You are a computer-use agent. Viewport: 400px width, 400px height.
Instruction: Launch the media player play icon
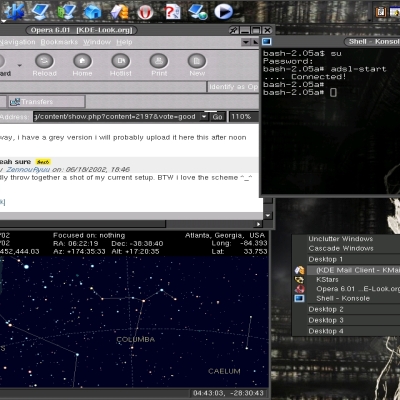coord(223,12)
